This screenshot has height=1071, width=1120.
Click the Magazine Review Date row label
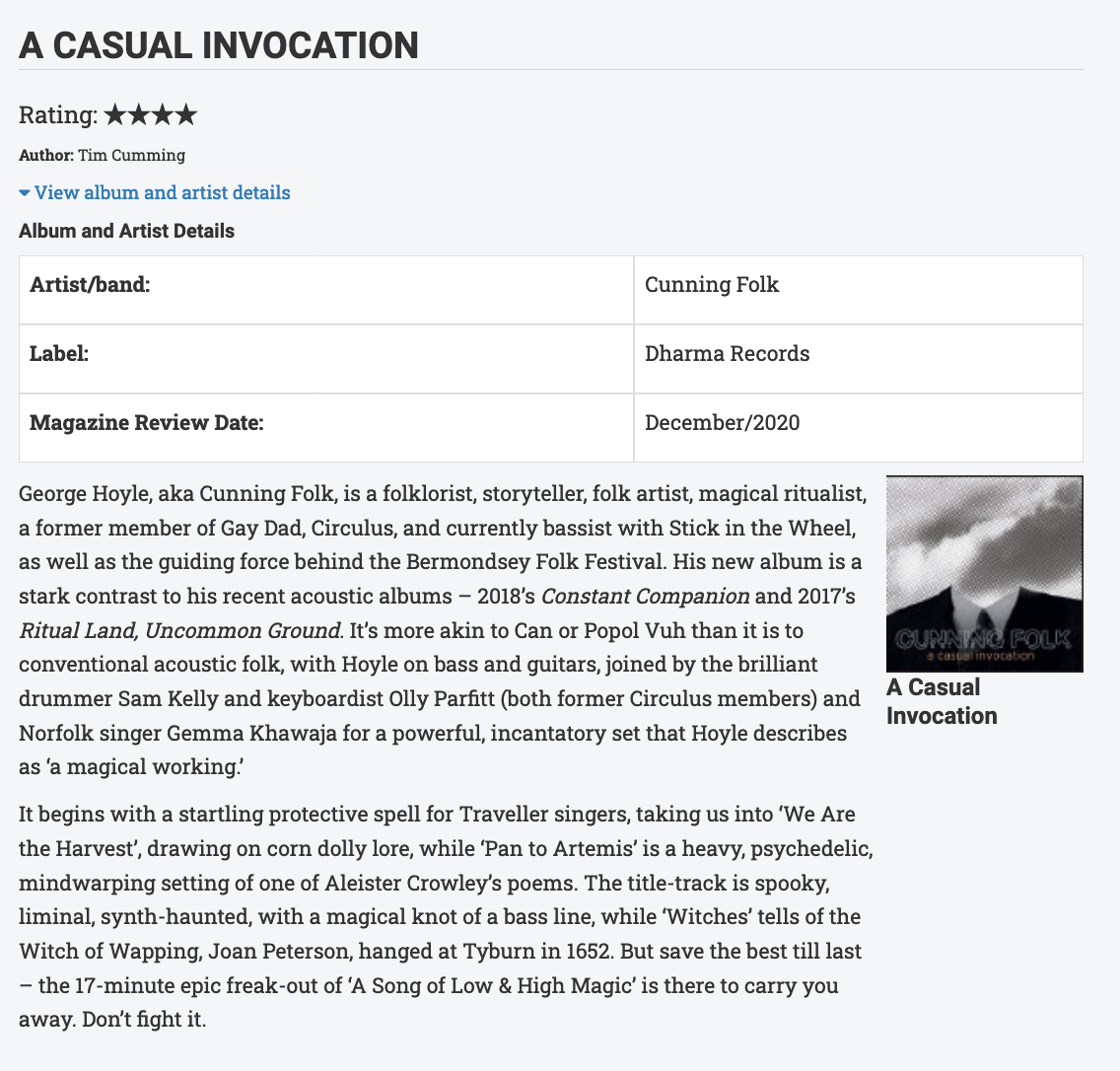147,423
